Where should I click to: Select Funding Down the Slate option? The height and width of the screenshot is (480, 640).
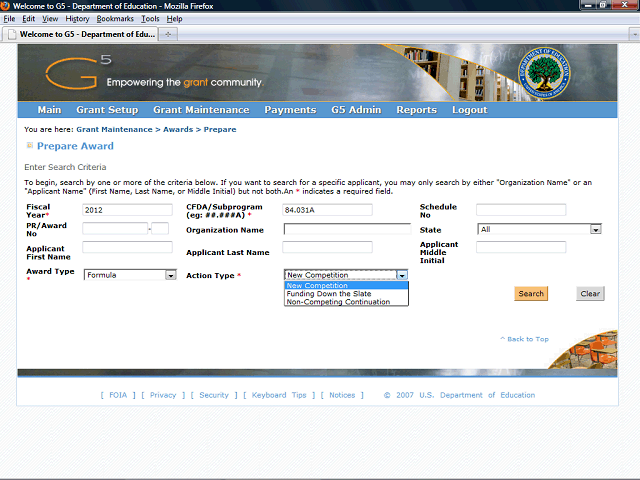tap(346, 293)
